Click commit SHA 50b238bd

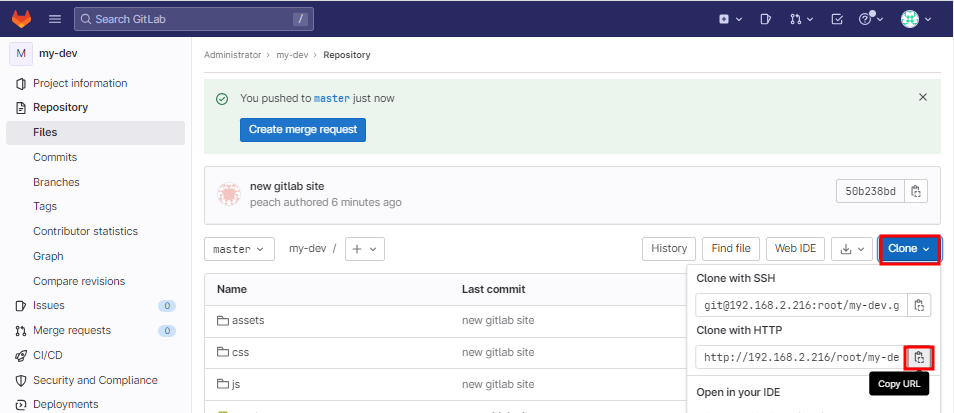pos(871,192)
